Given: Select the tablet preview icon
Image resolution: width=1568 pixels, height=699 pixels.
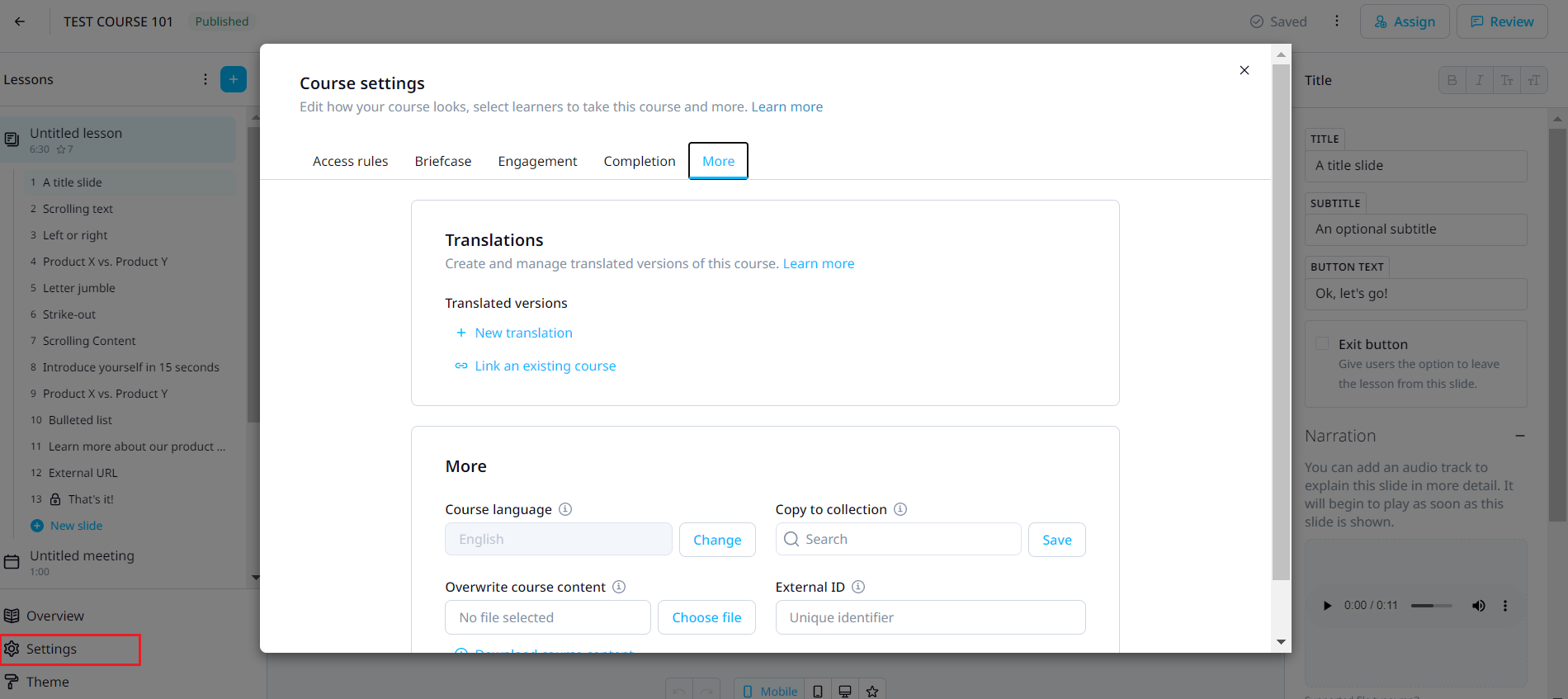Looking at the screenshot, I should click(818, 691).
